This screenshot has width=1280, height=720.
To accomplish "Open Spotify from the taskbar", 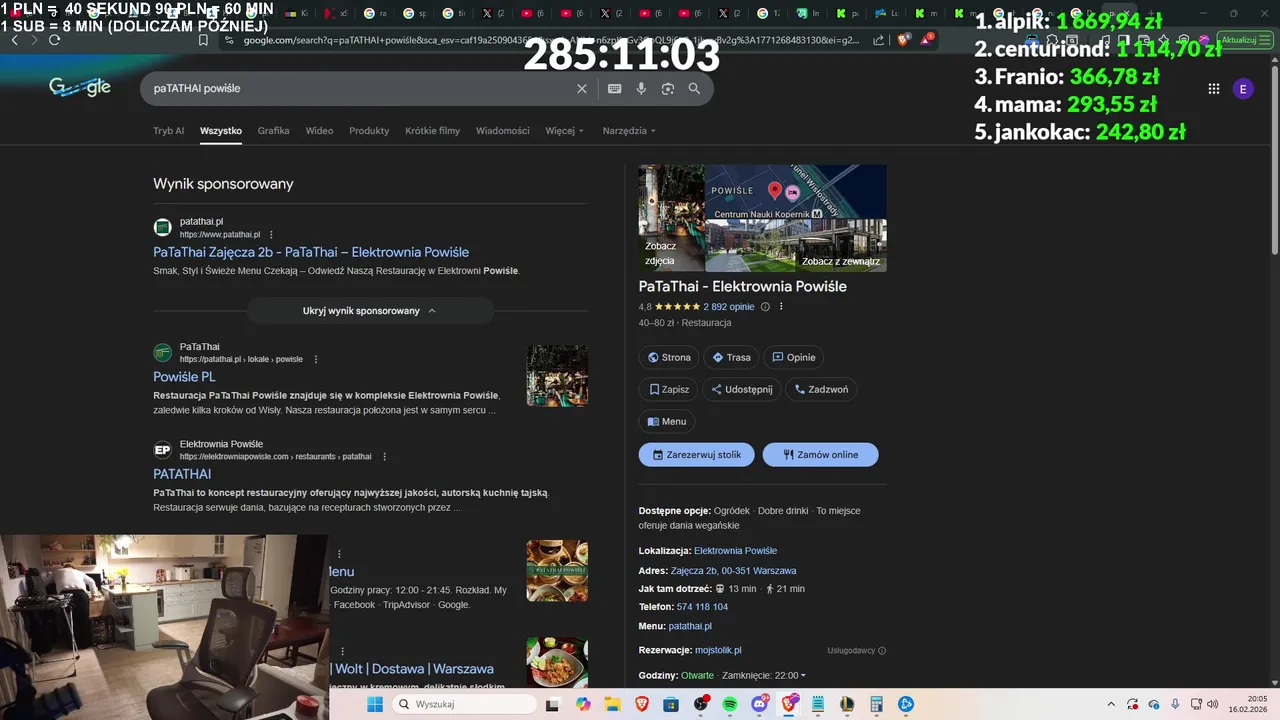I will (x=730, y=704).
